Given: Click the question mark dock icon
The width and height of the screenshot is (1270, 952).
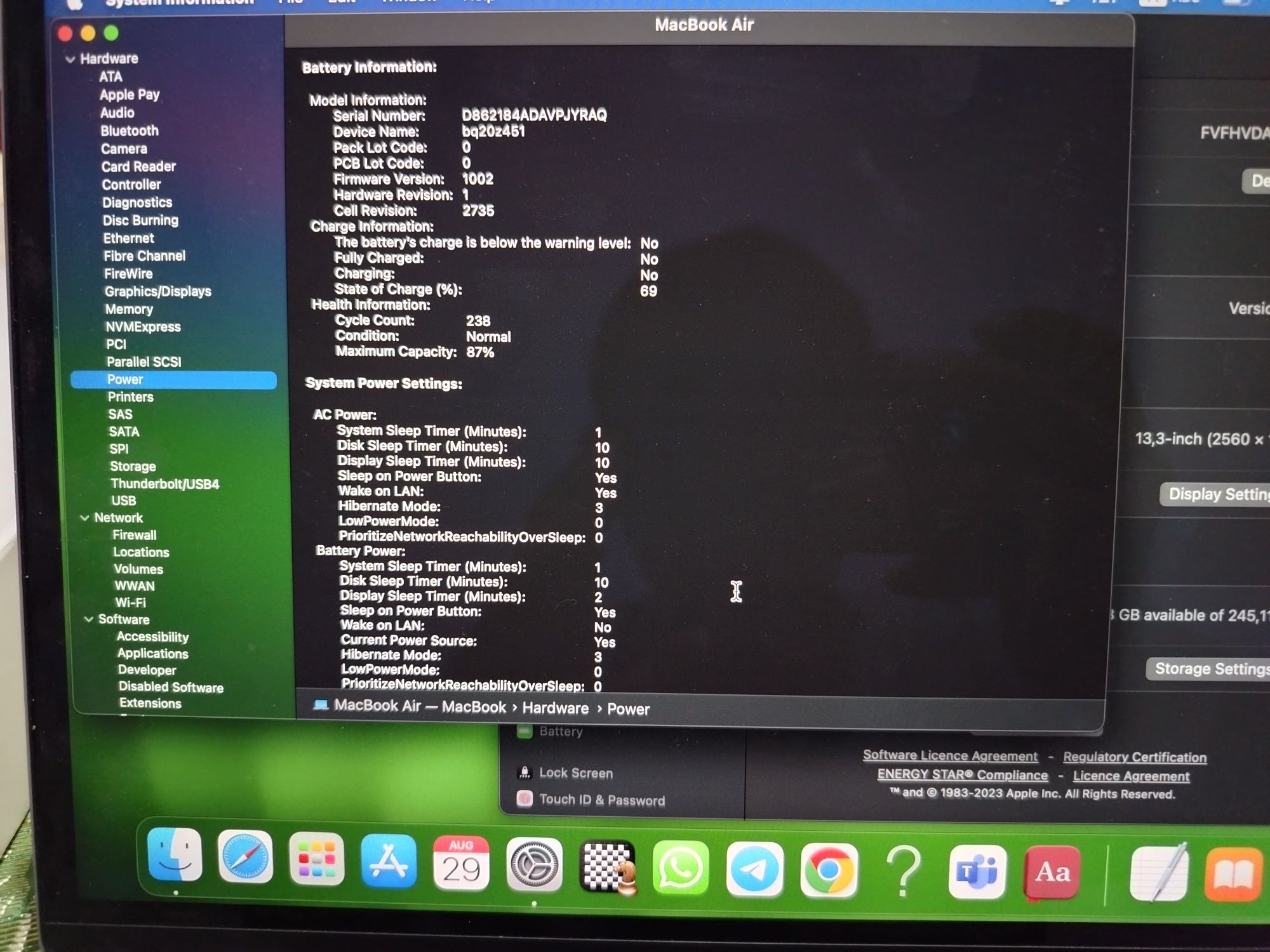Looking at the screenshot, I should click(x=903, y=871).
